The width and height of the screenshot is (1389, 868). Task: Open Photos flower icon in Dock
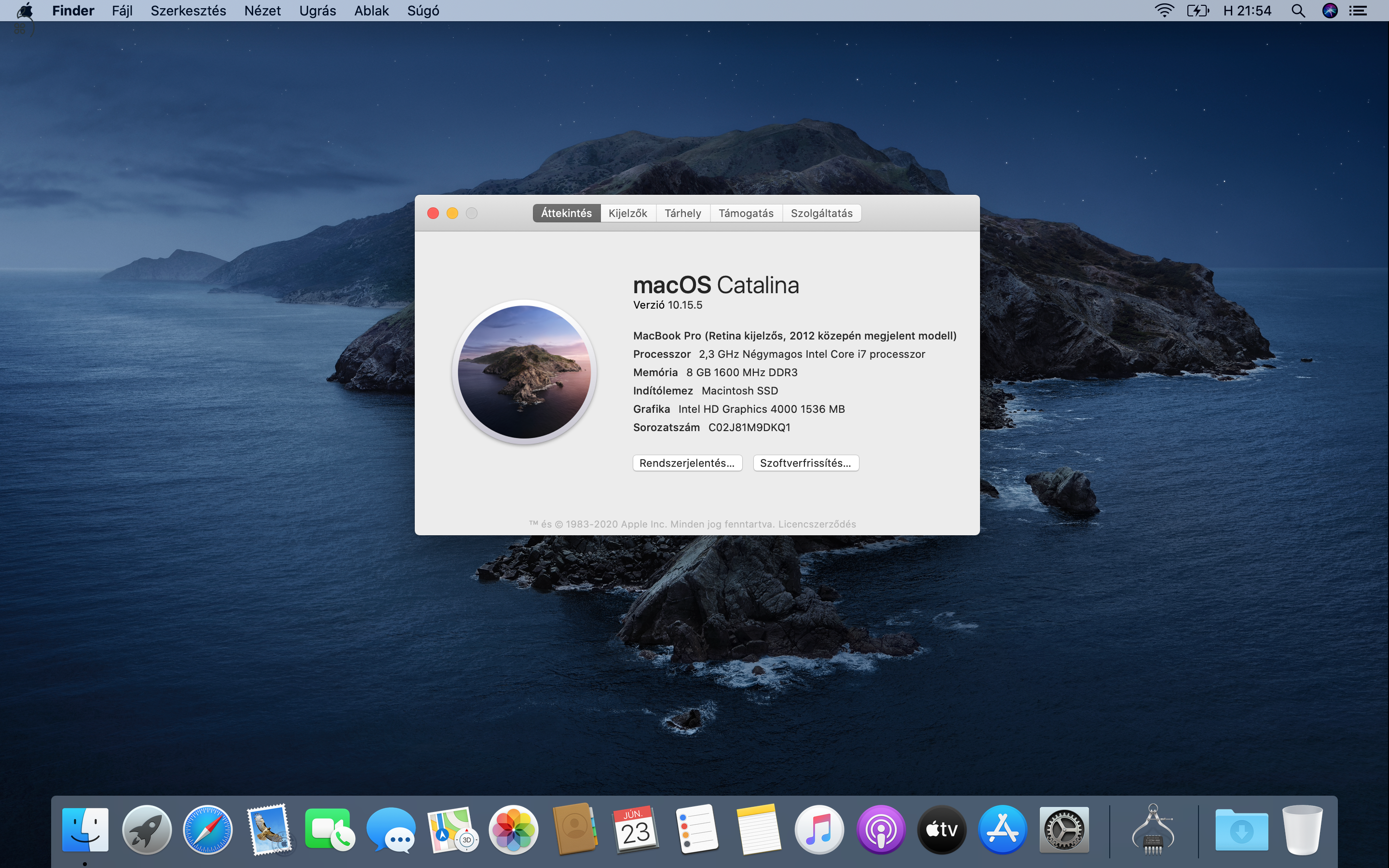pyautogui.click(x=513, y=829)
